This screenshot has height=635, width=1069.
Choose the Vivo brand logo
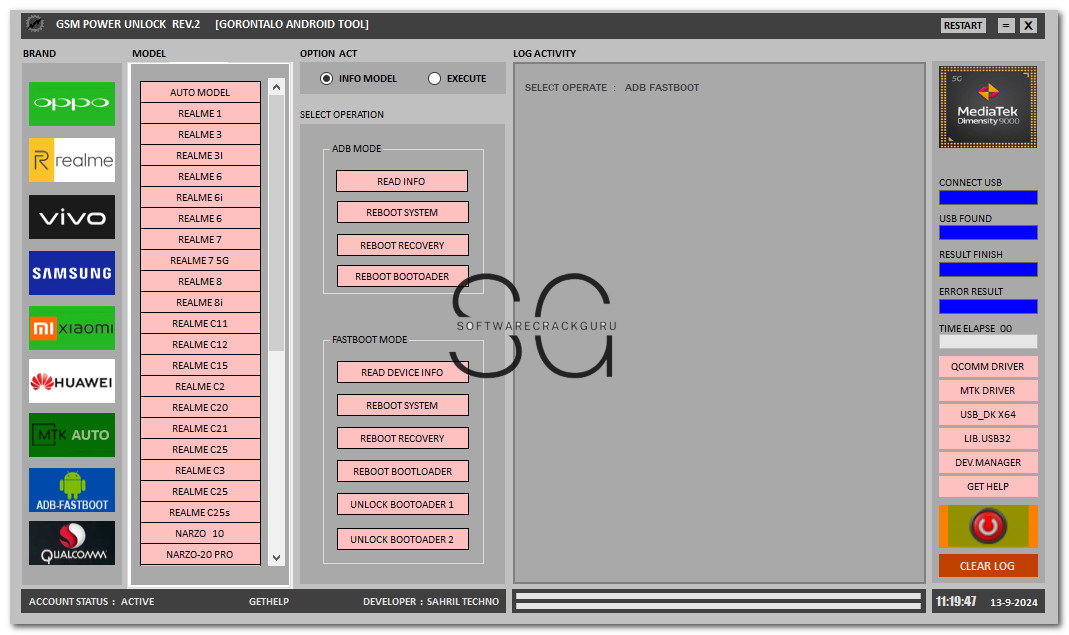point(72,217)
